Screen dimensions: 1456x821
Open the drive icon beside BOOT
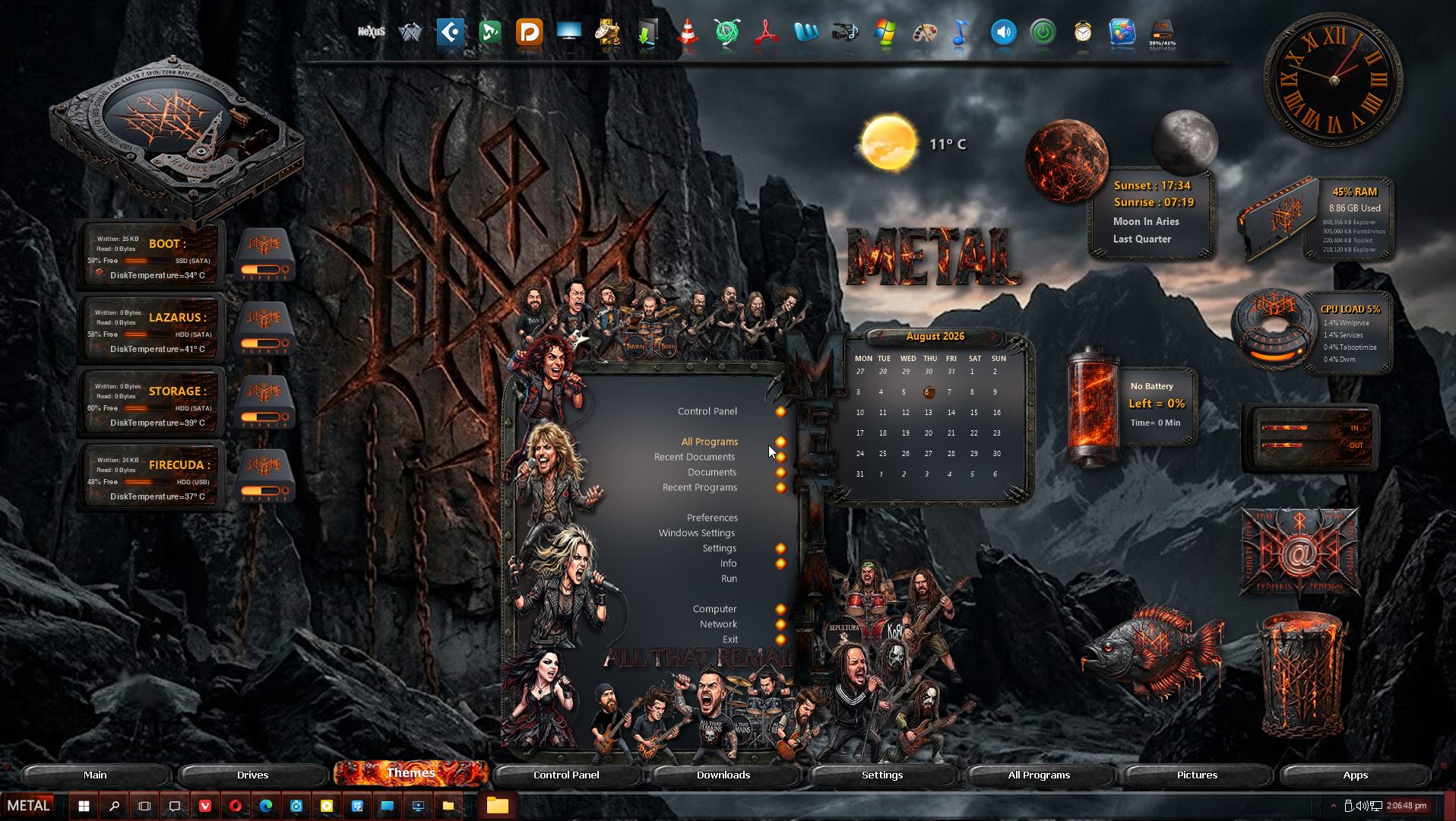tap(264, 255)
